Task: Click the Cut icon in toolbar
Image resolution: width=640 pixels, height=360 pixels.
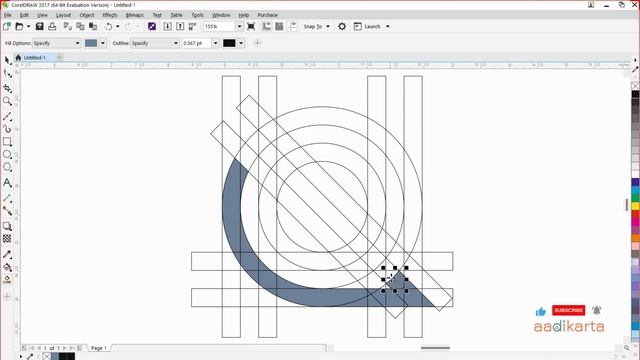Action: coord(68,27)
